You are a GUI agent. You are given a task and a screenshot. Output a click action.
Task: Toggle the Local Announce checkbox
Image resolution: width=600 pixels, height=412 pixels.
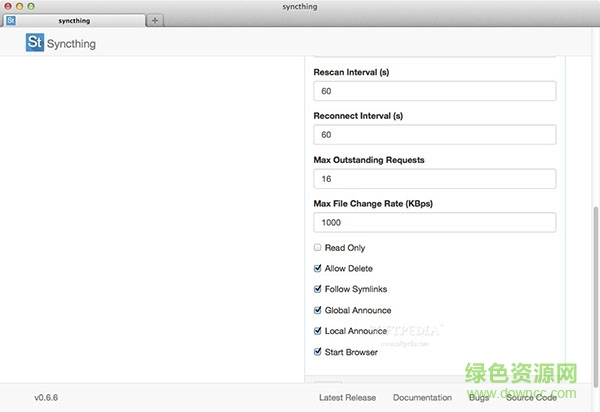[x=317, y=331]
